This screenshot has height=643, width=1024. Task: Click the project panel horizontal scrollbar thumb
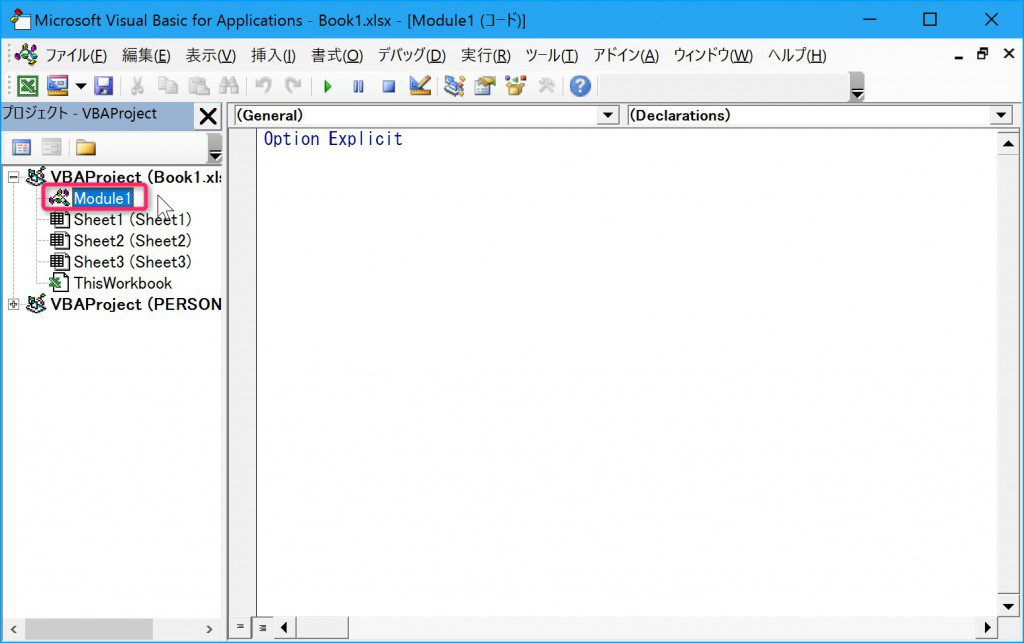tap(89, 629)
